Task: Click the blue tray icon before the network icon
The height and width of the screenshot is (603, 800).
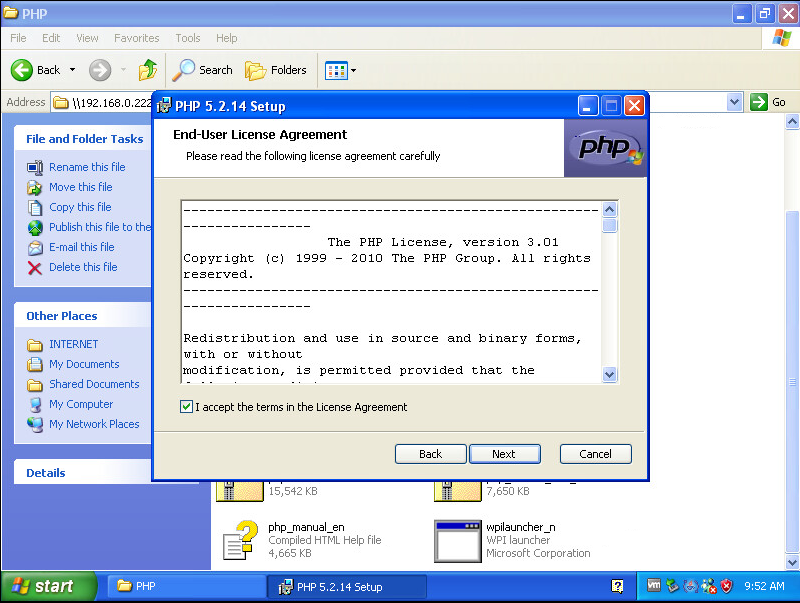Action: [691, 586]
